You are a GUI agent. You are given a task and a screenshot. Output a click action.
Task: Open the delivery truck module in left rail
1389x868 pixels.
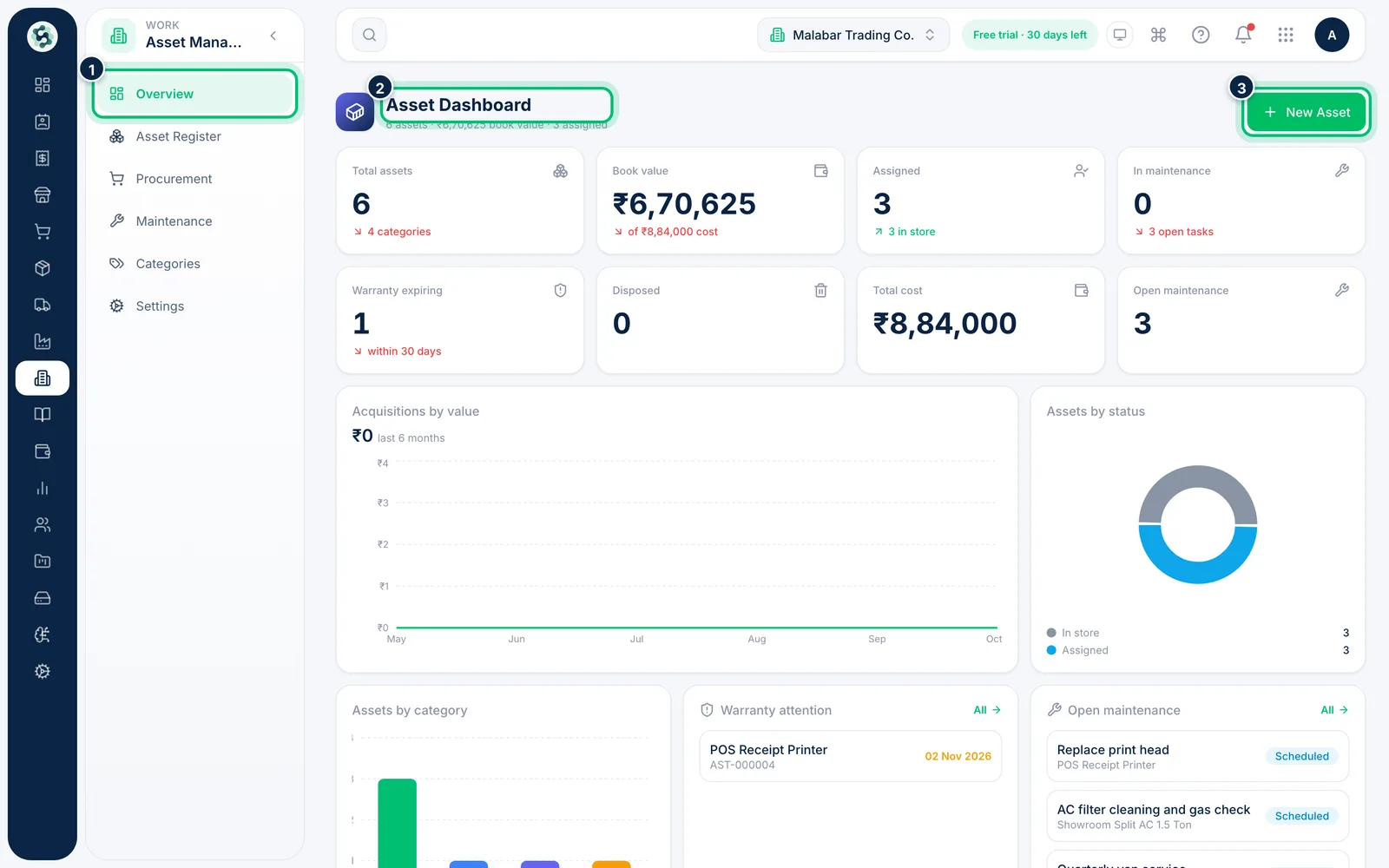click(x=42, y=305)
